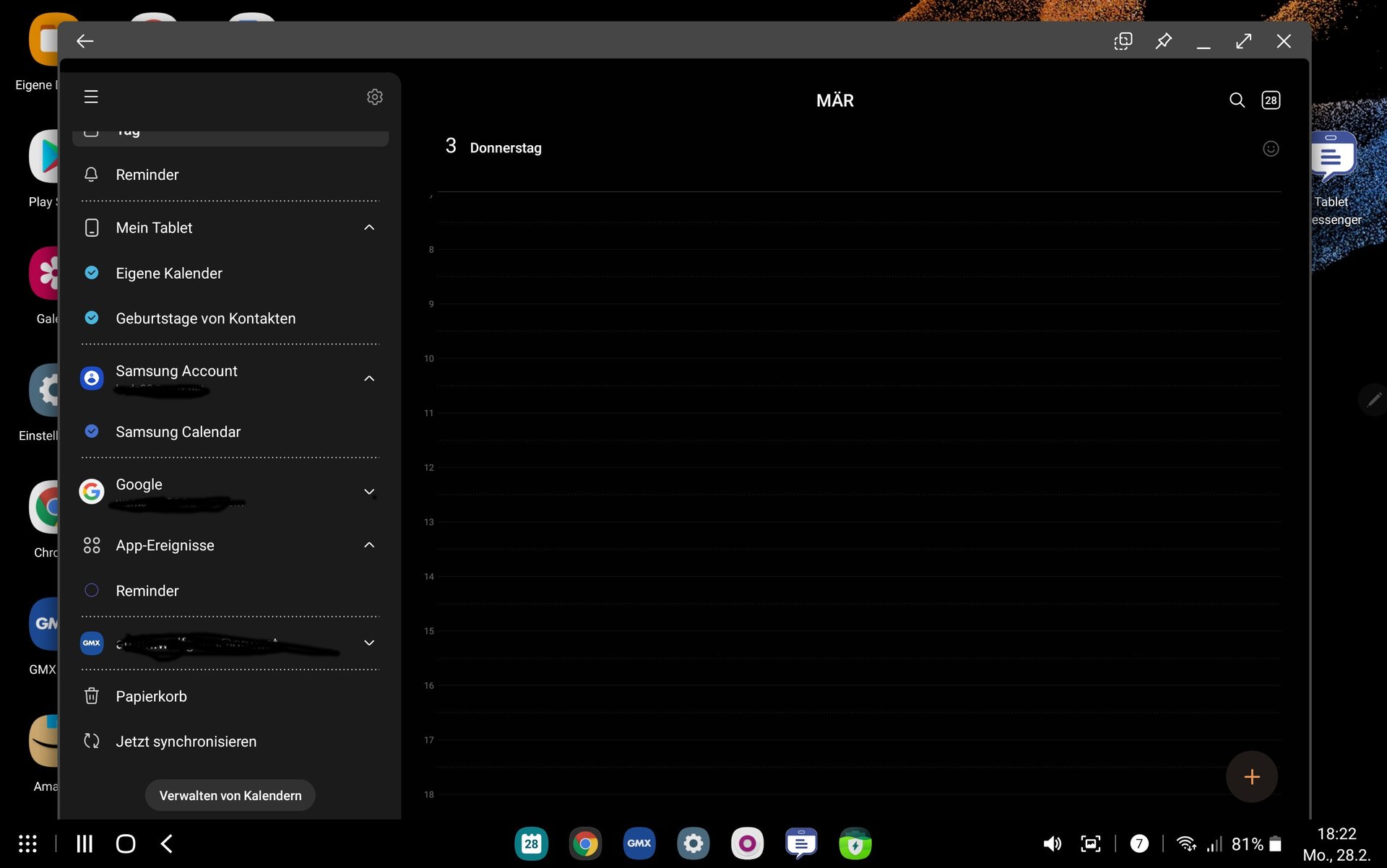Add a sticker with the smiley icon
1387x868 pixels.
coord(1271,149)
